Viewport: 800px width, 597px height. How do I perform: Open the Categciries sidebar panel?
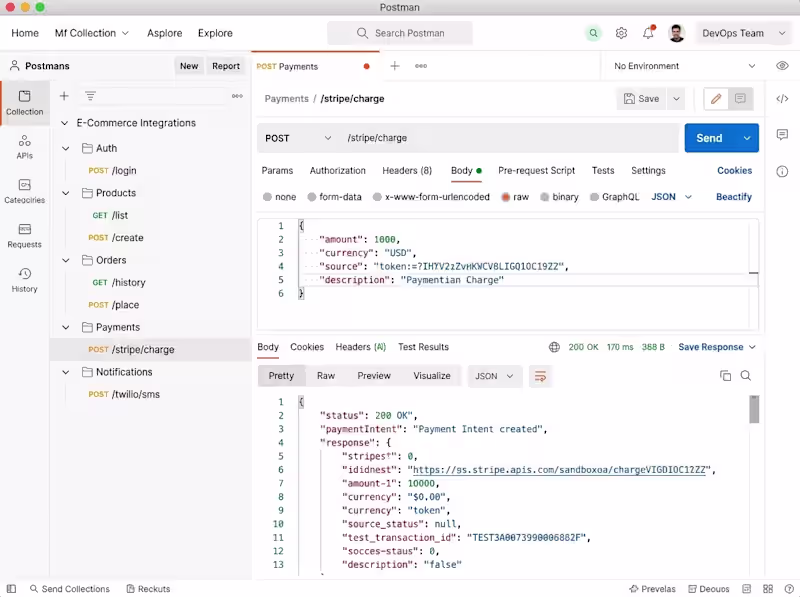24,191
